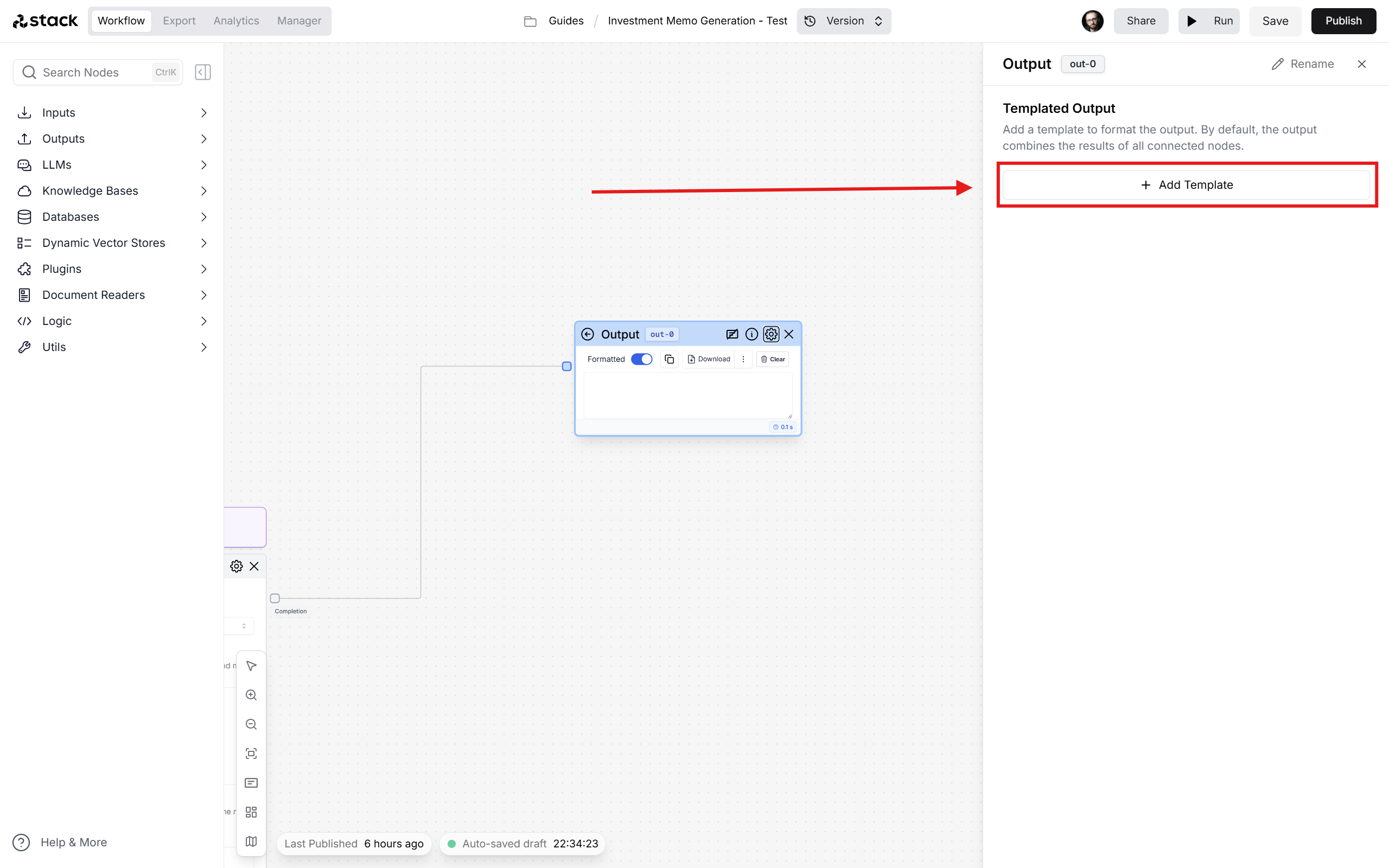The width and height of the screenshot is (1389, 868).
Task: Select the Analytics tab
Action: point(235,20)
